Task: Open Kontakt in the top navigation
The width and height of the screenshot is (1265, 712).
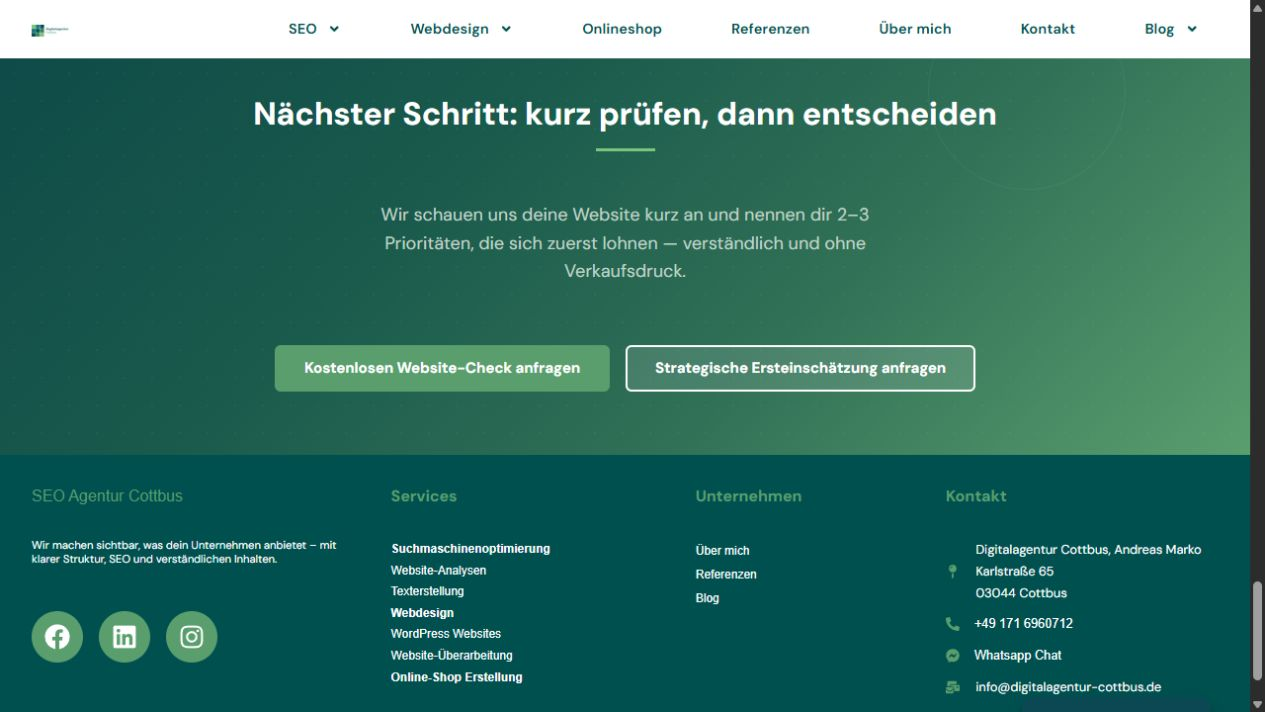Action: [x=1047, y=29]
